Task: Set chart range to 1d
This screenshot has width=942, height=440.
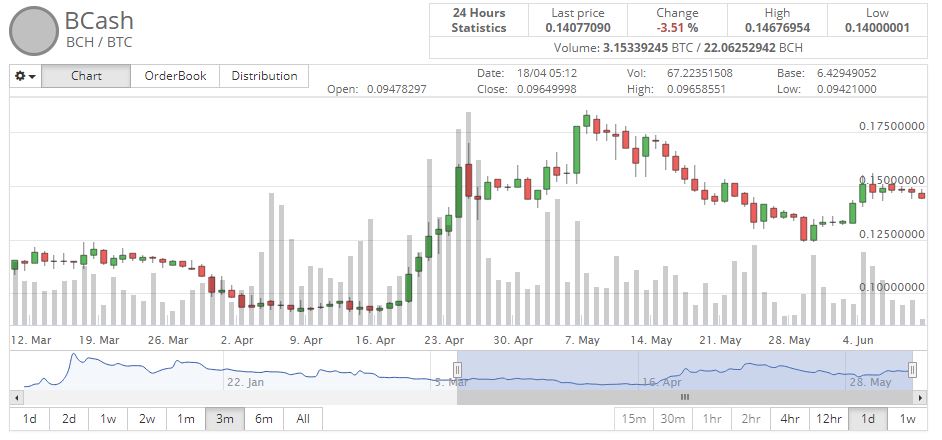Action: pos(29,419)
